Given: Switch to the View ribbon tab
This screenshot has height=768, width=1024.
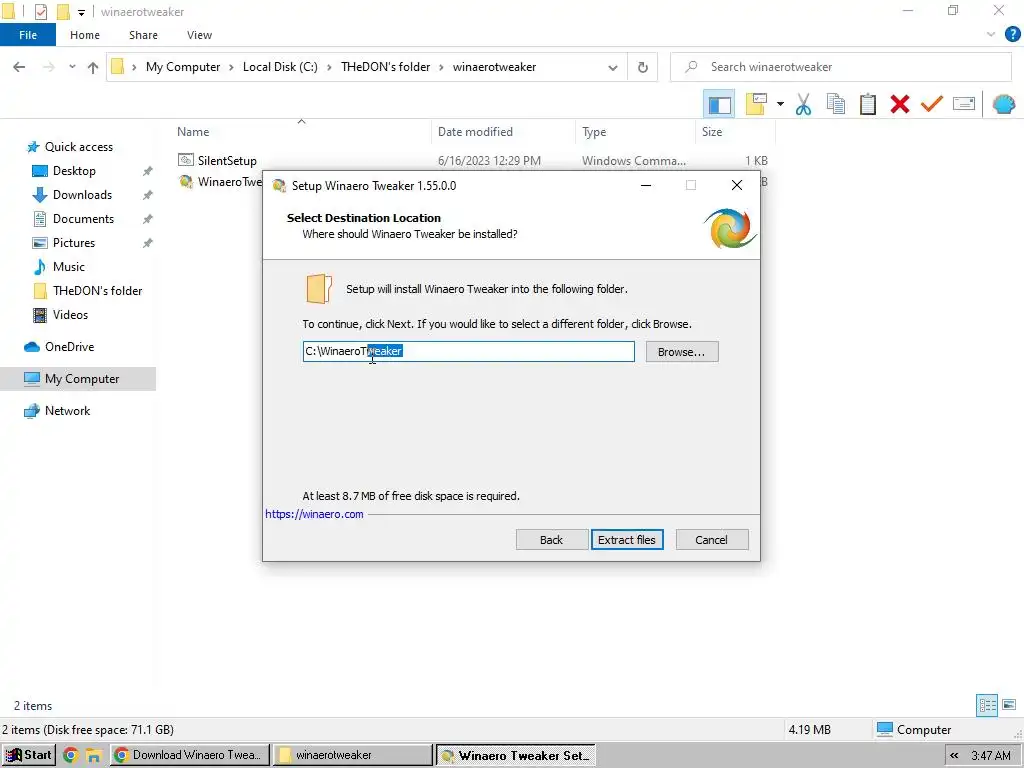Looking at the screenshot, I should point(199,35).
